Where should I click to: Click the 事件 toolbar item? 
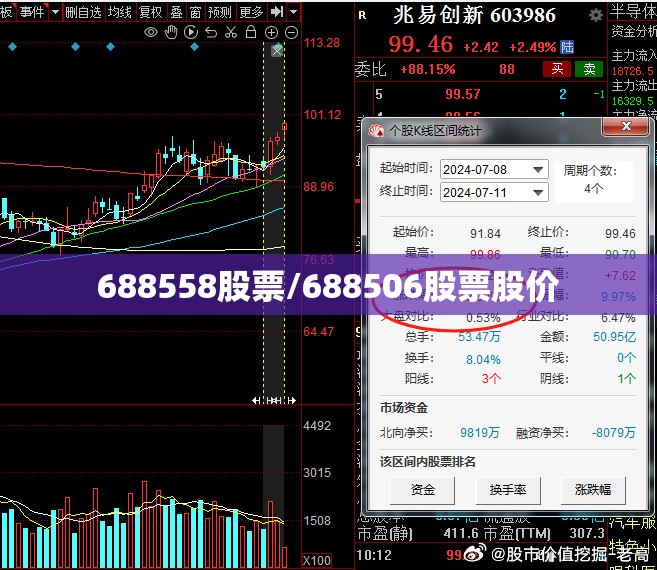point(32,12)
